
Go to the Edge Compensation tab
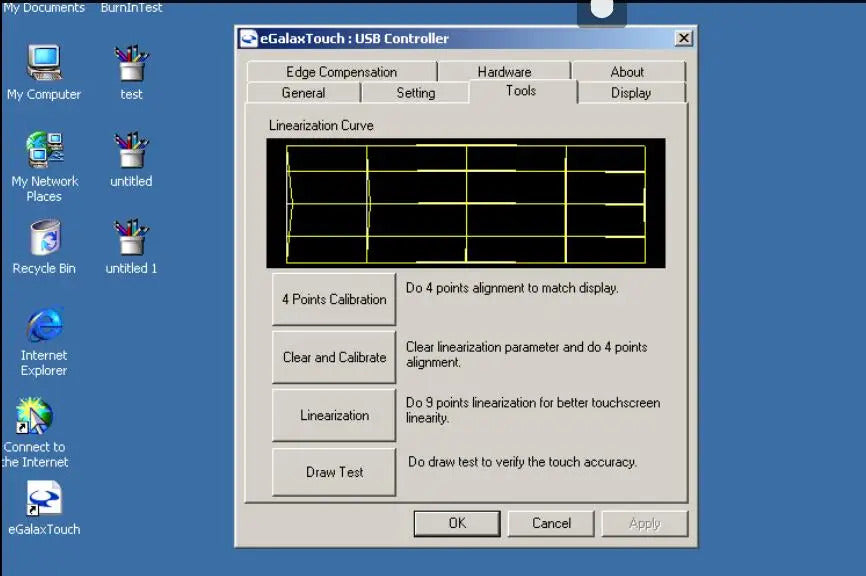pyautogui.click(x=341, y=72)
